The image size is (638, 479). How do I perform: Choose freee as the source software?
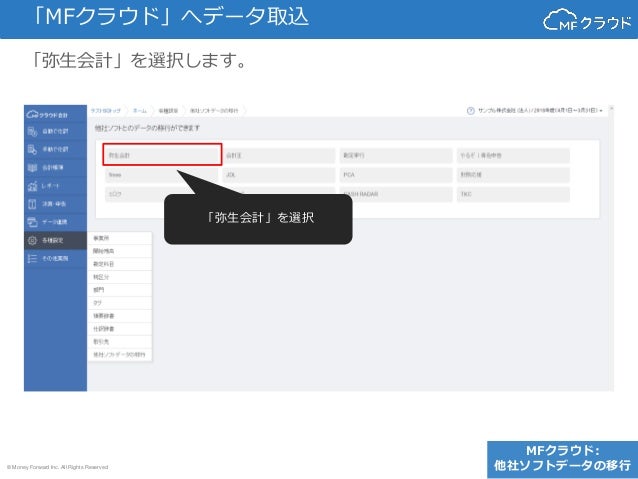click(x=162, y=175)
